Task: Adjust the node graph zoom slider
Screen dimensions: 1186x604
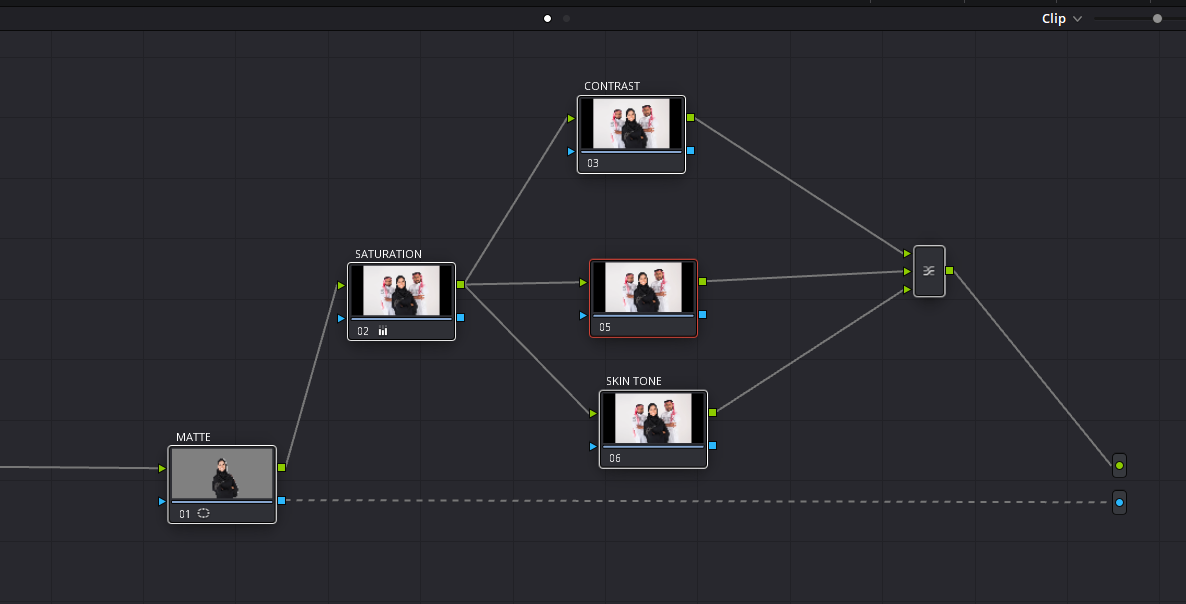Action: click(x=1157, y=18)
